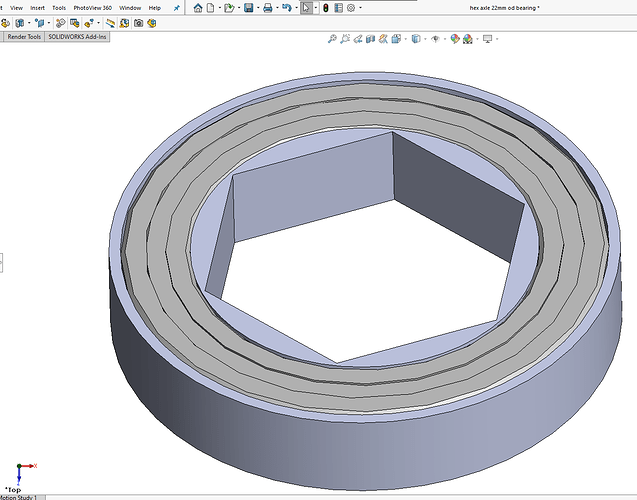Switch to the Render Tools tab
The image size is (637, 500).
click(24, 37)
